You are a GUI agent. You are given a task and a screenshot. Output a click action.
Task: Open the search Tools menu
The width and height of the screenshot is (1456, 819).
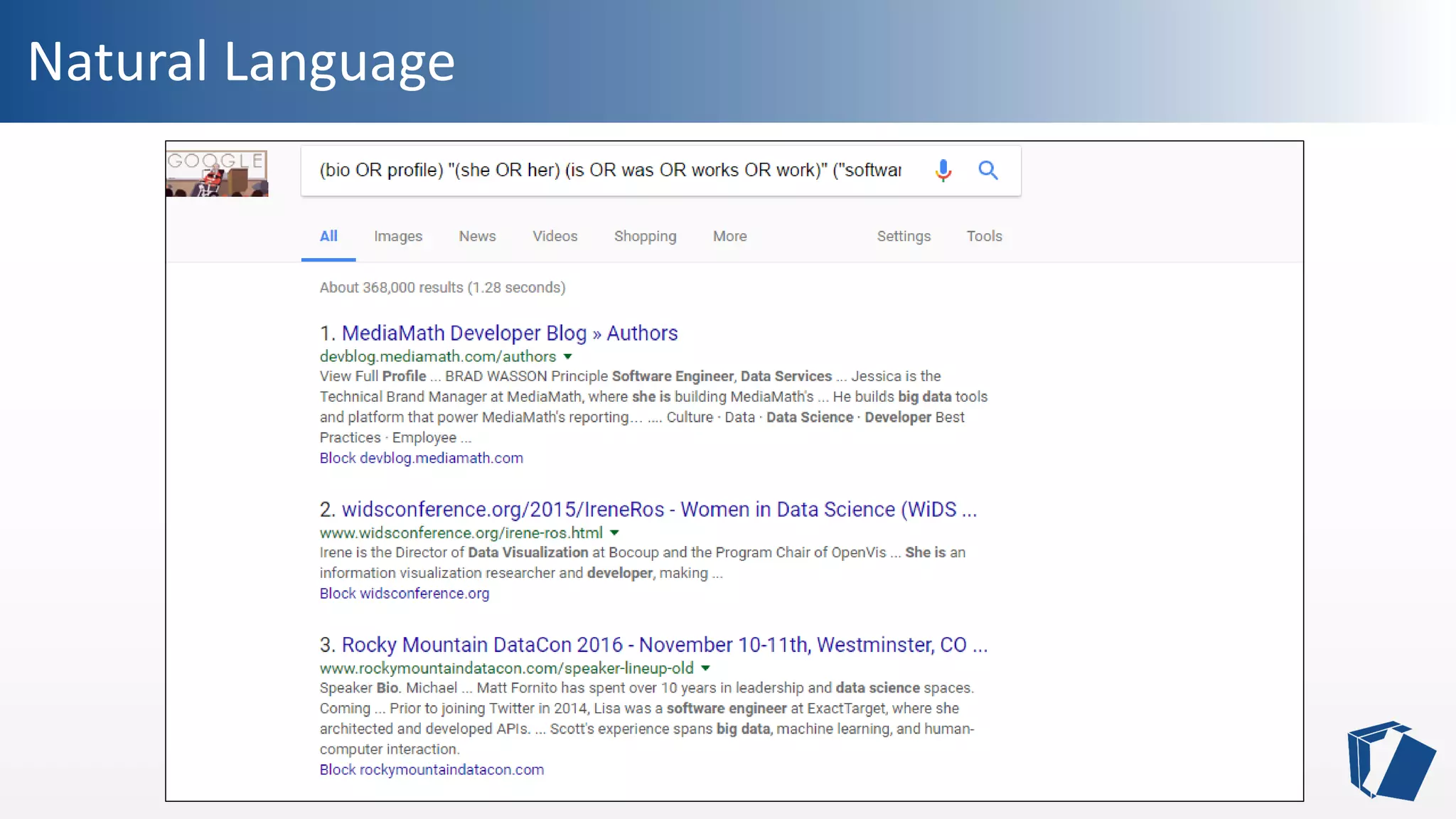click(984, 236)
